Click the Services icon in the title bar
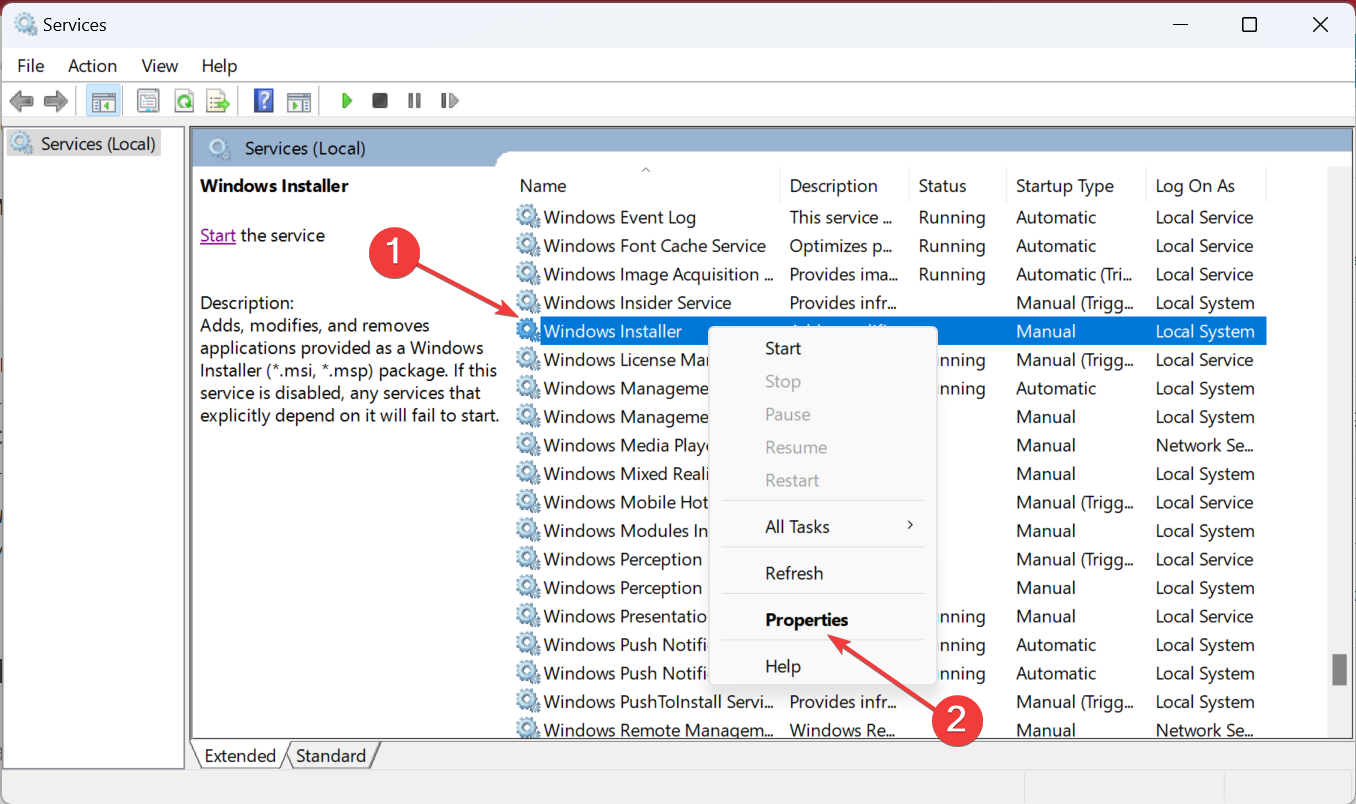 25,25
